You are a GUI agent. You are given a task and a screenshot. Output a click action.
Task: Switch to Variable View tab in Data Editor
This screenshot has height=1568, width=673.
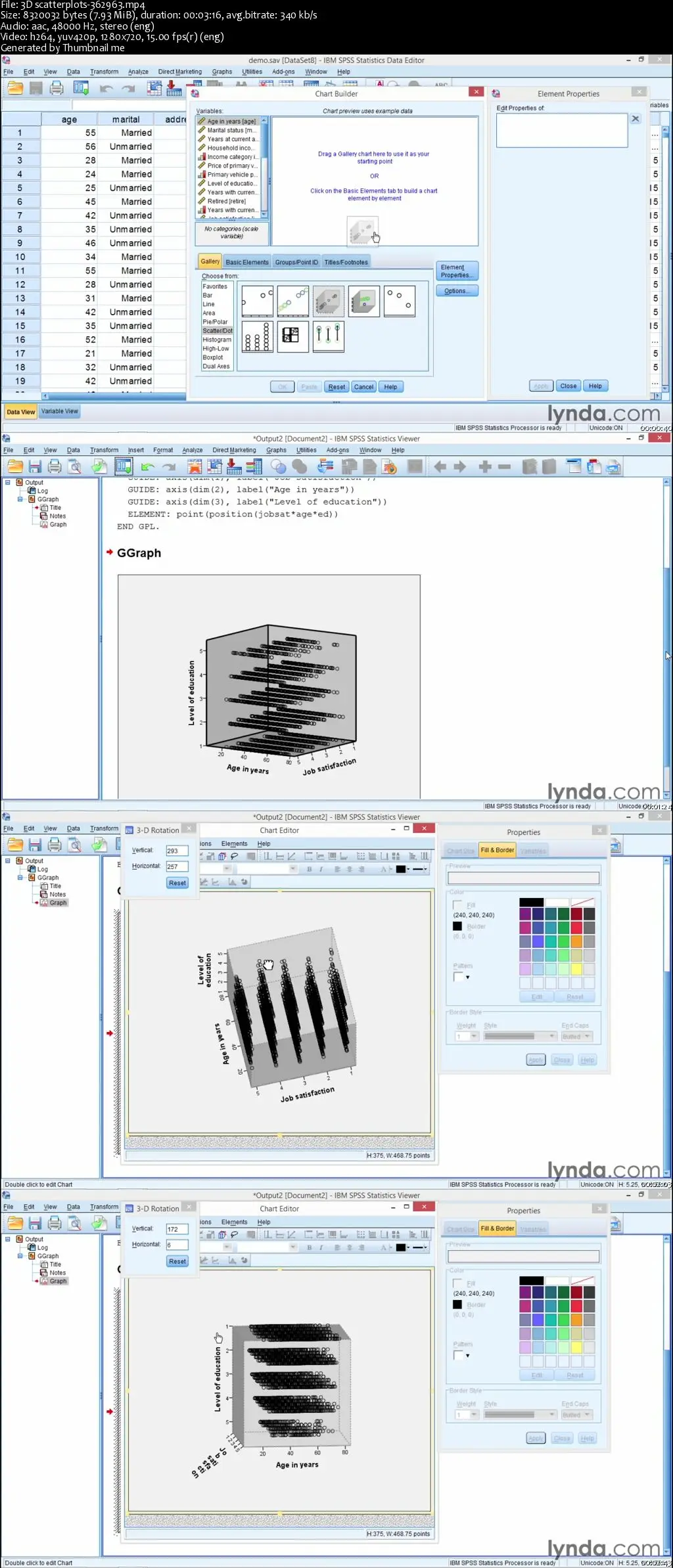coord(59,411)
